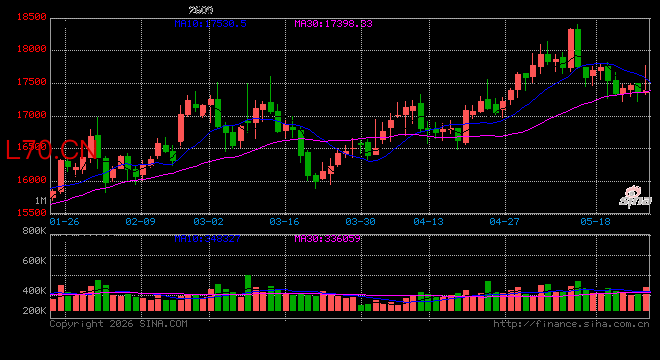Click the 04-13 date axis label
Viewport: 660px width, 360px height.
point(428,221)
